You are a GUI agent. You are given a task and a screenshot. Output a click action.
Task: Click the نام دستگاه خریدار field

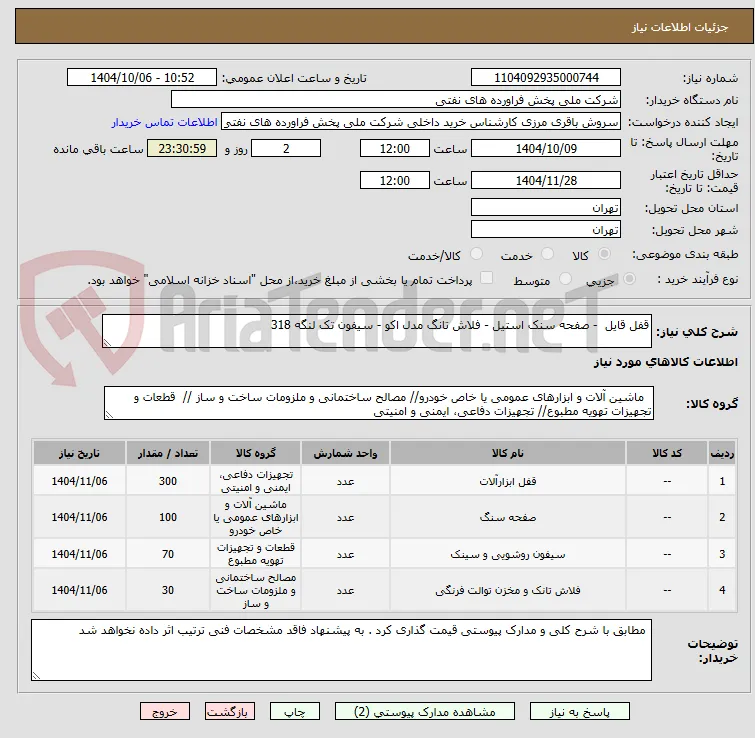[x=396, y=100]
